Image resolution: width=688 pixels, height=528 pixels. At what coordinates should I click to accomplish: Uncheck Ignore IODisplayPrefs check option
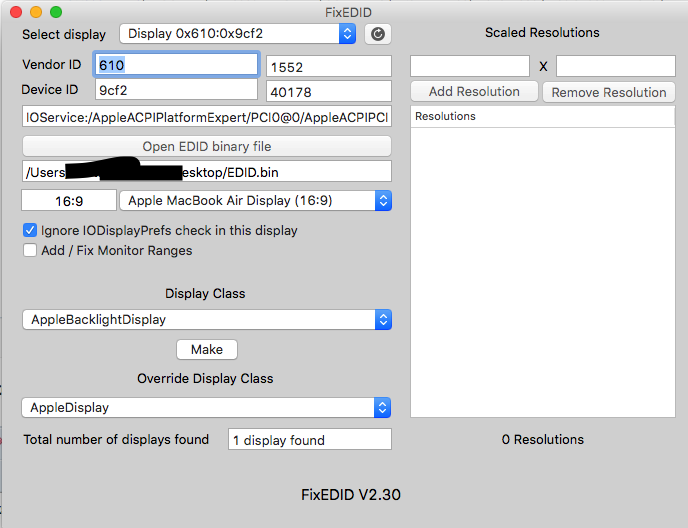[x=30, y=230]
